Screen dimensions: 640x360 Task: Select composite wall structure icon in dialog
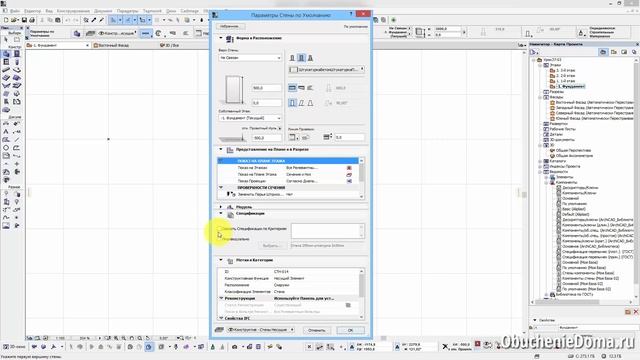[x=301, y=58]
